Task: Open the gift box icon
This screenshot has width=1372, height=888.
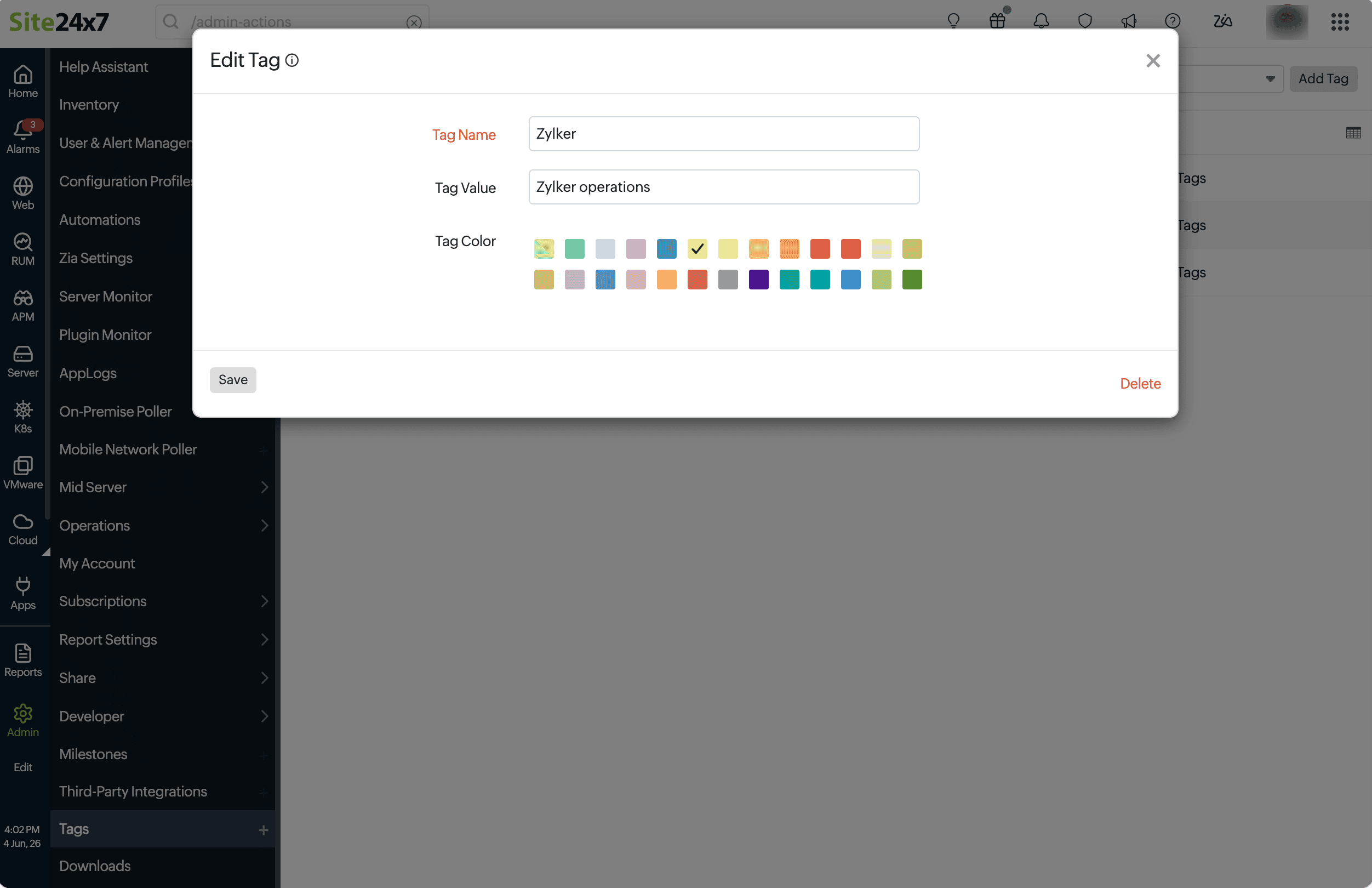Action: point(997,21)
